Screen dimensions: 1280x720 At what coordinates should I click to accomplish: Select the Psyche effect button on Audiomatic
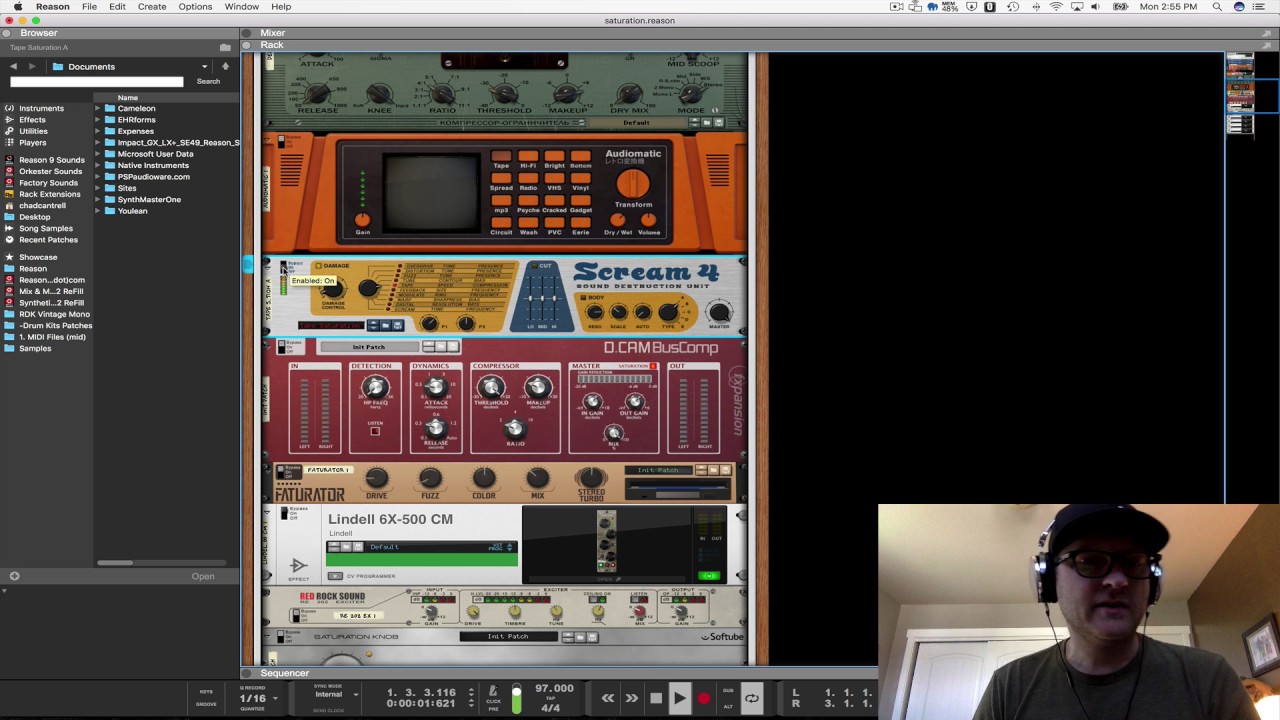tap(528, 201)
